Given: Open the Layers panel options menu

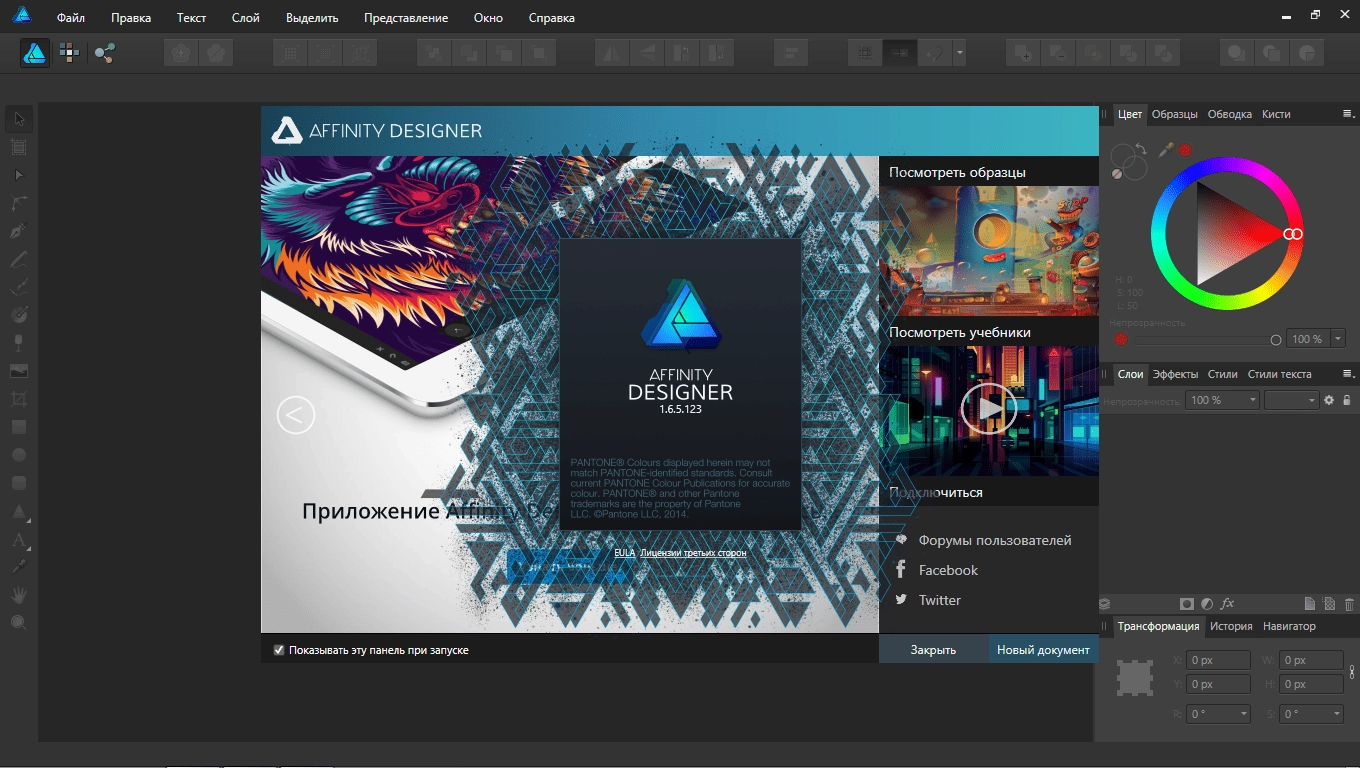Looking at the screenshot, I should 1347,374.
